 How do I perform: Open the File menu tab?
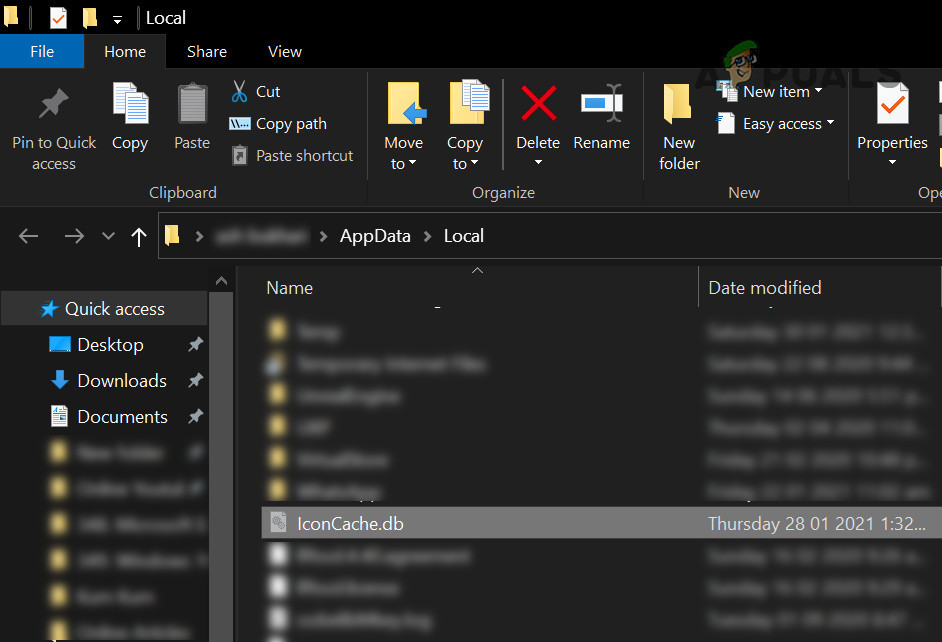pyautogui.click(x=42, y=52)
